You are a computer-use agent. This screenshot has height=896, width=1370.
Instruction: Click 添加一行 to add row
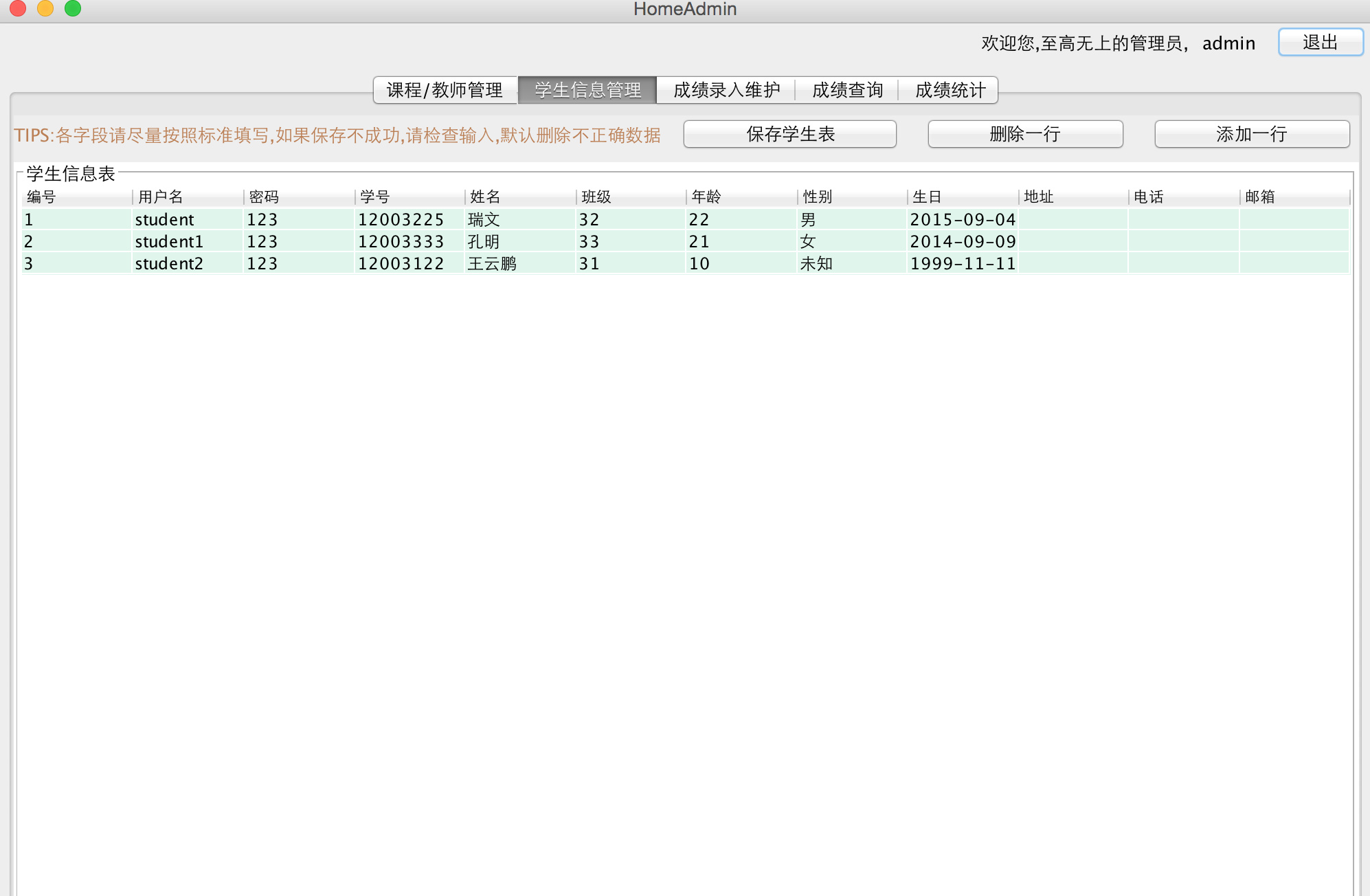tap(1251, 134)
